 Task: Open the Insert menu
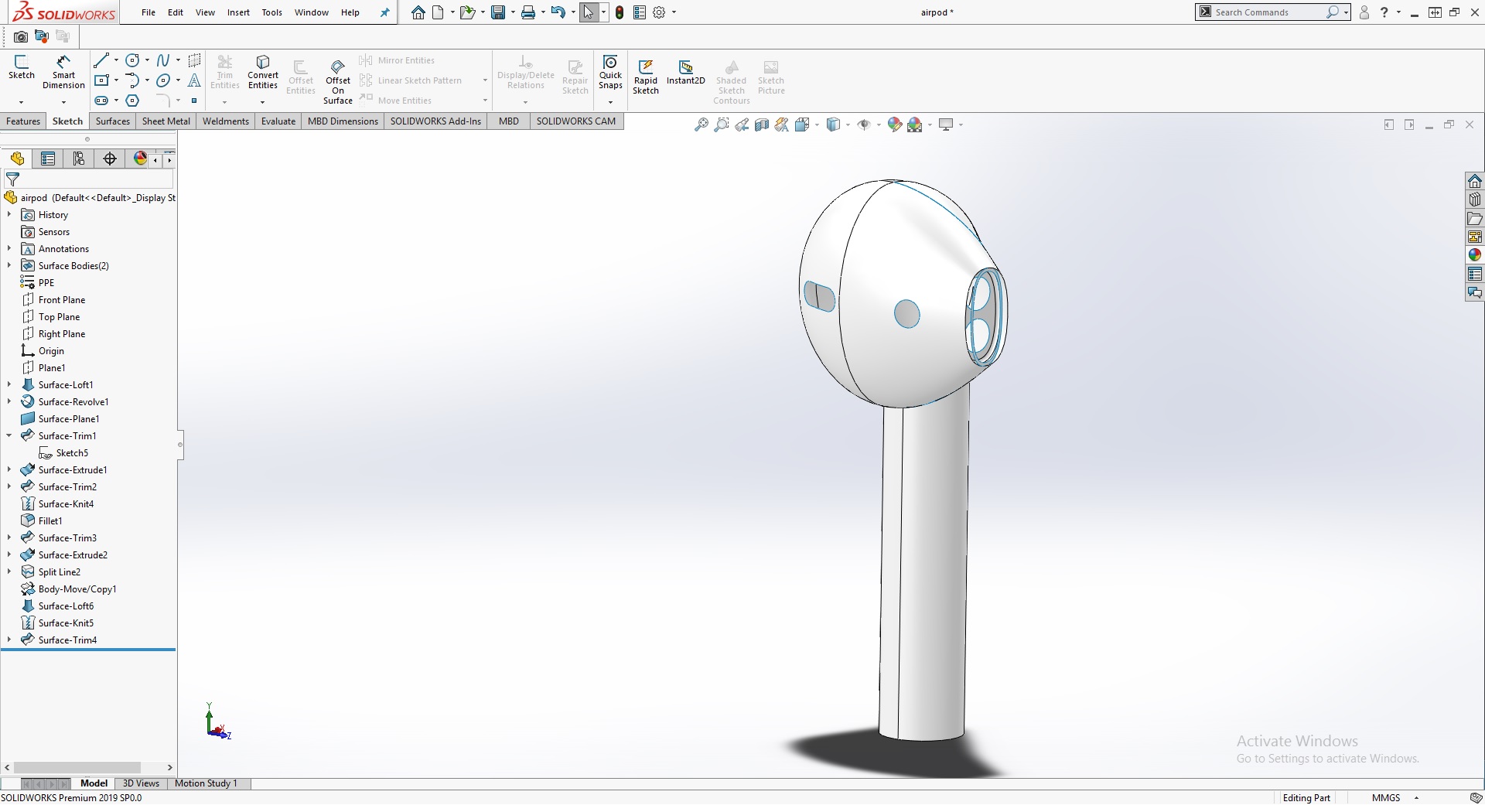[238, 12]
